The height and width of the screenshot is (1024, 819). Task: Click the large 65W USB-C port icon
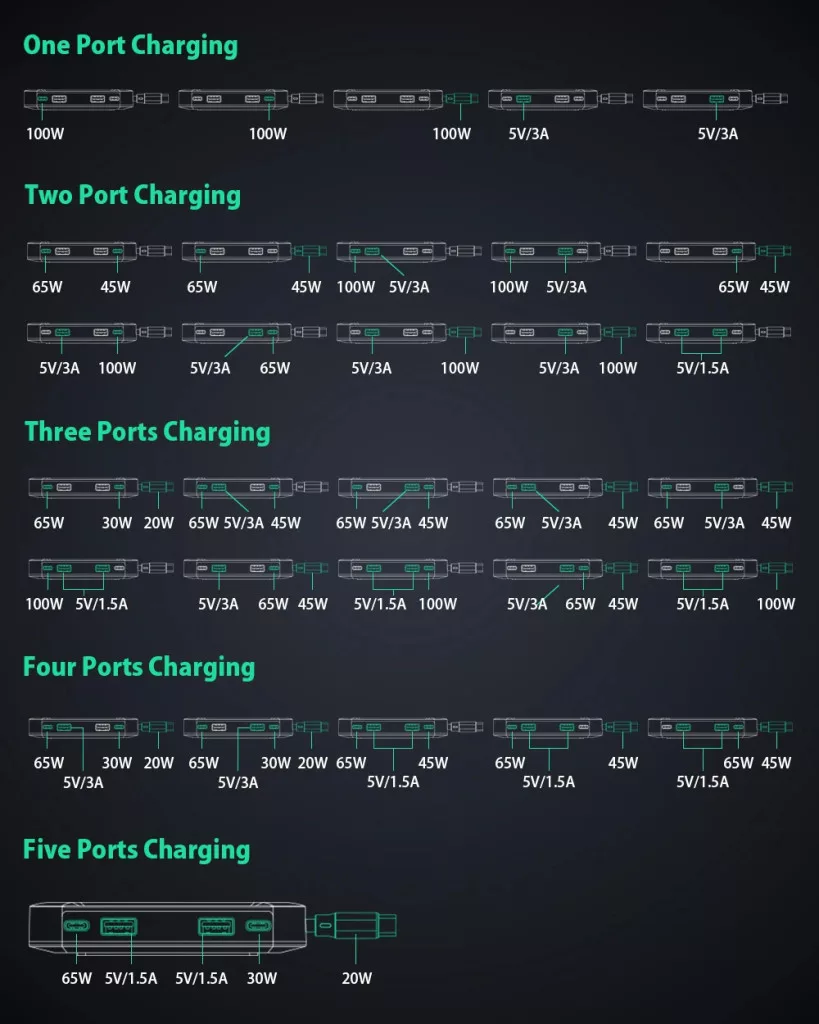[76, 926]
